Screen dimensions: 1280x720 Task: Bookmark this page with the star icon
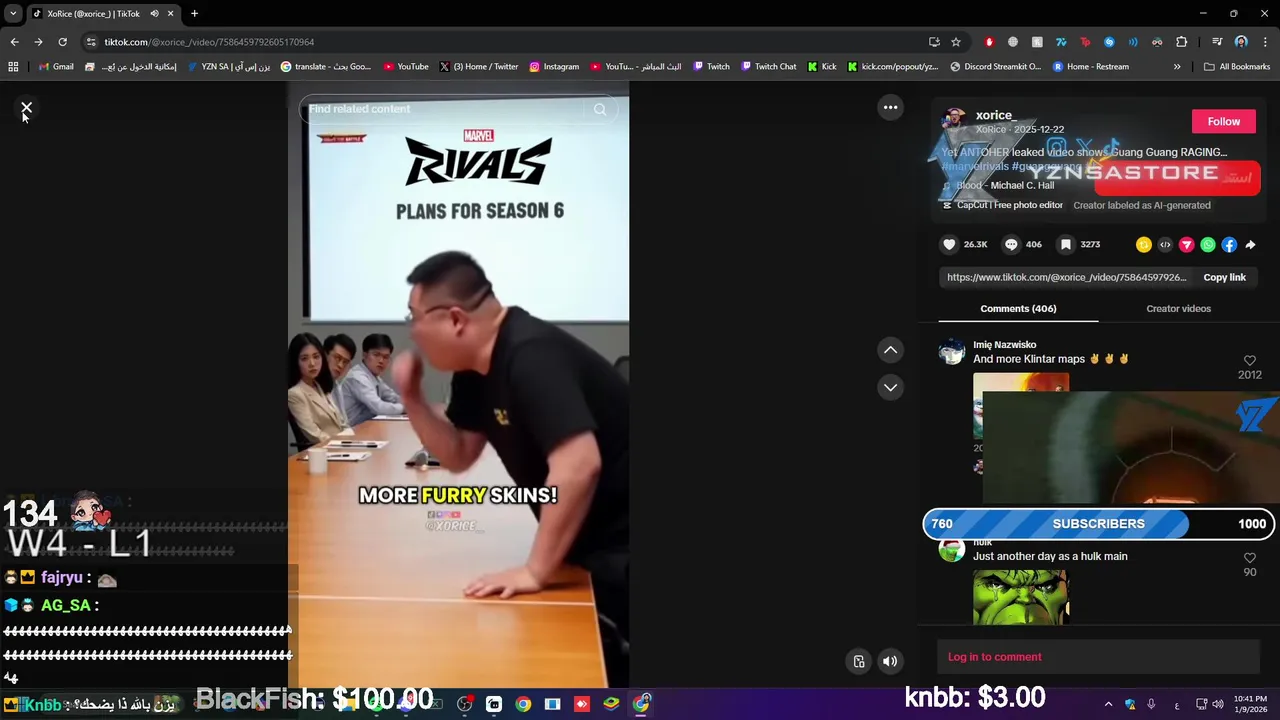956,42
